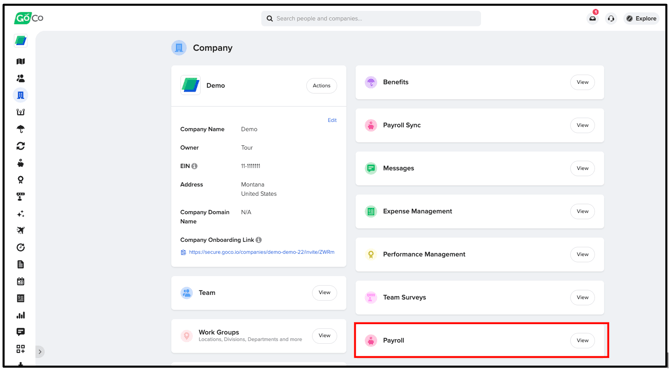Click info icon beside Company Onboarding Link
This screenshot has width=670, height=370.
pos(259,240)
